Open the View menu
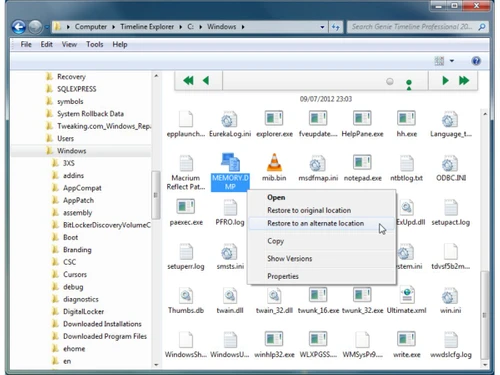The image size is (500, 375). tap(69, 44)
